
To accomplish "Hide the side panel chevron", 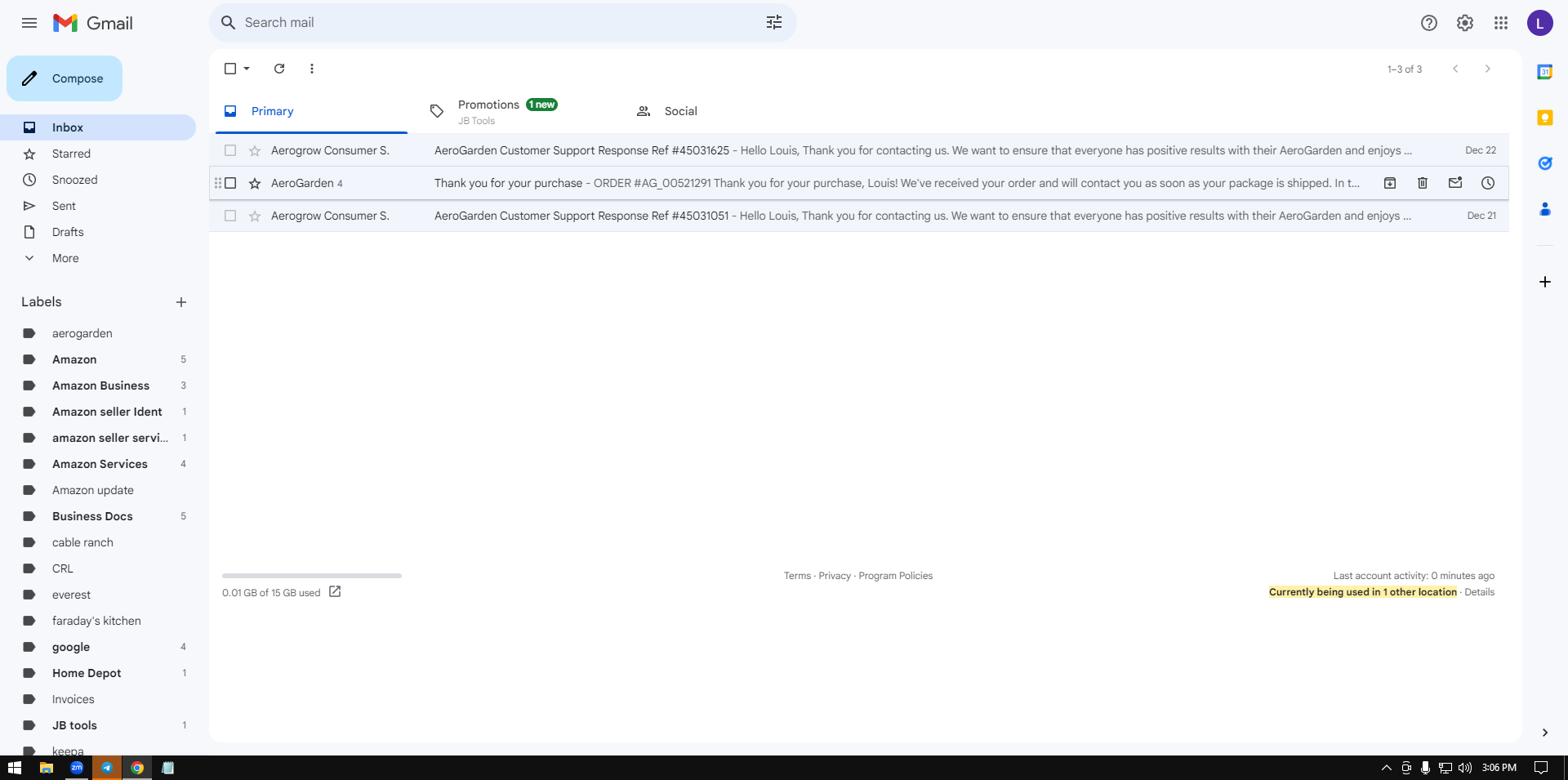I will click(x=1545, y=733).
